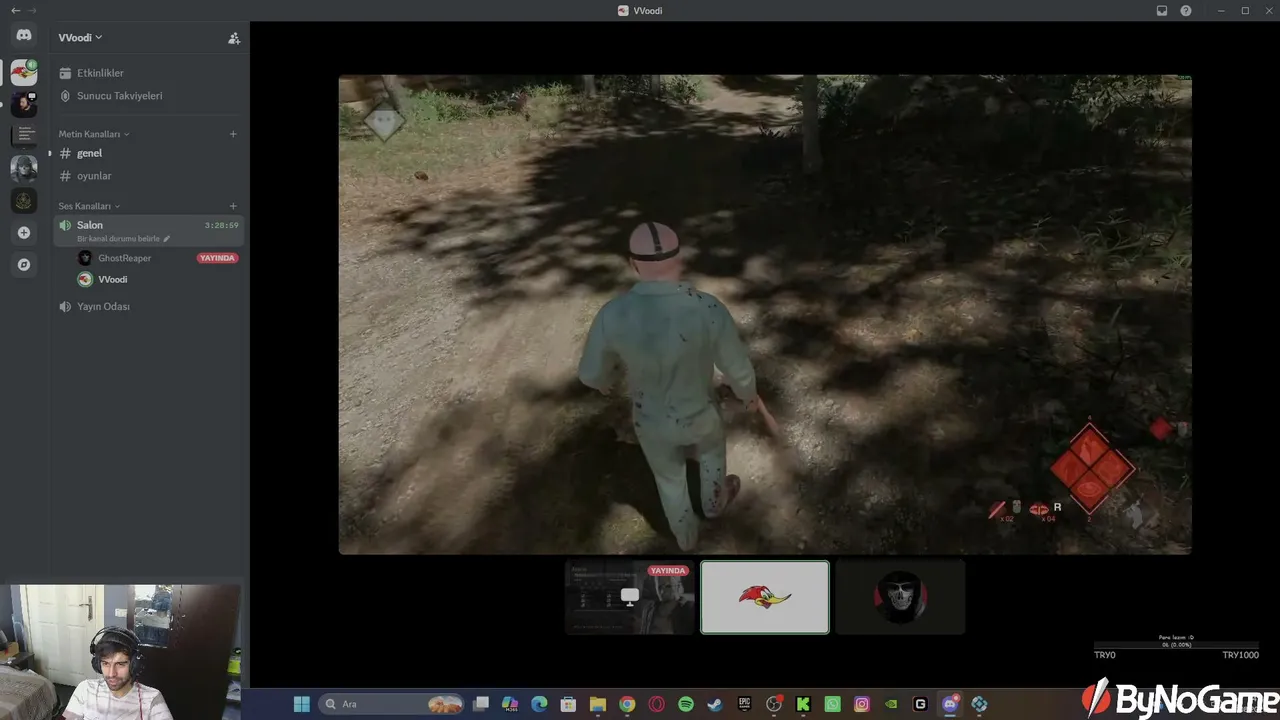Select the Woody Woodpecker server icon
Screen dimensions: 1280x720
pos(24,72)
